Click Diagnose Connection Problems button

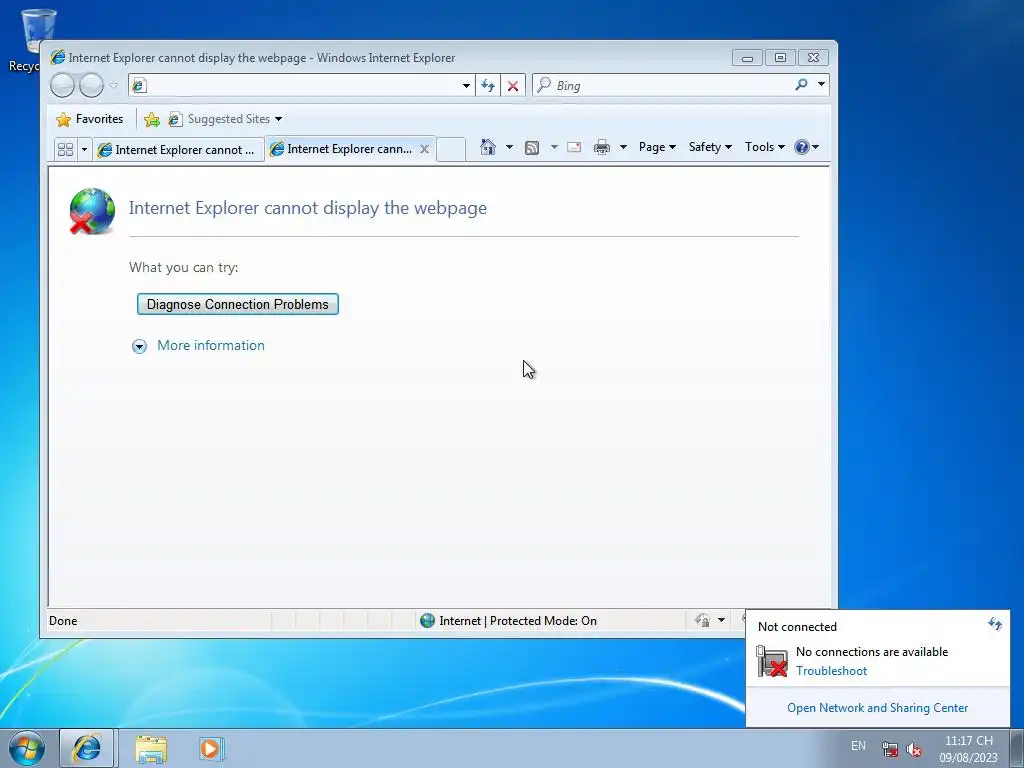tap(238, 304)
